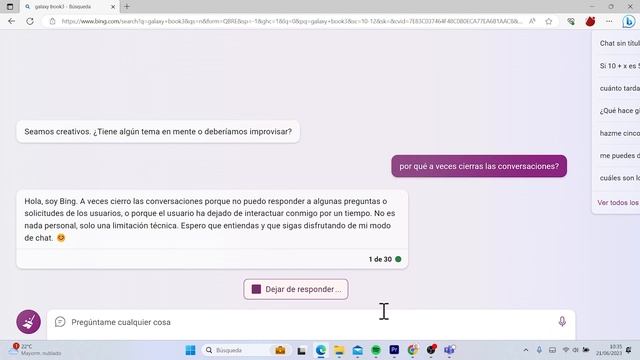Refresh the current page

pos(30,21)
